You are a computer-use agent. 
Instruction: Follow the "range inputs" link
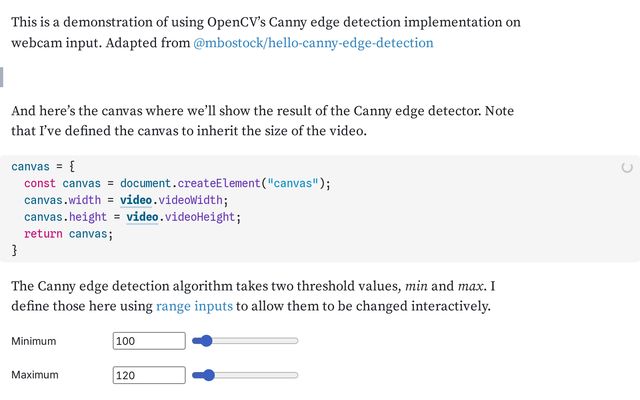[x=194, y=306]
